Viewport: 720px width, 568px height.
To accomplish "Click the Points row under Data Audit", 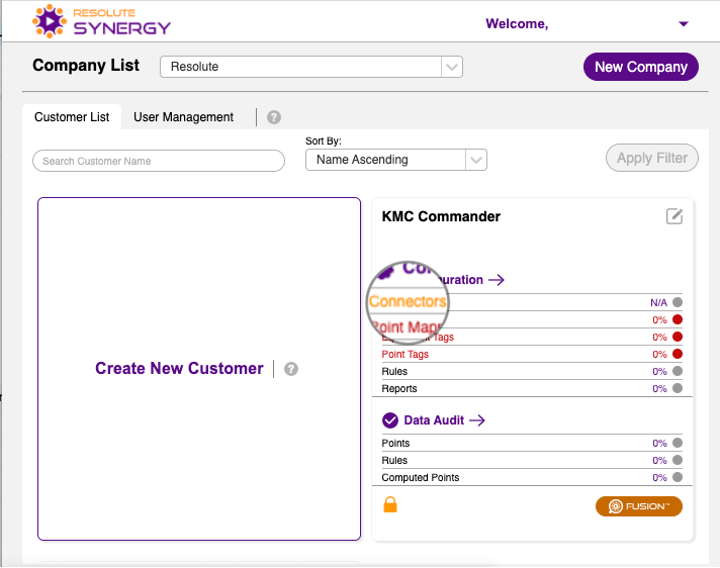I will (x=532, y=443).
